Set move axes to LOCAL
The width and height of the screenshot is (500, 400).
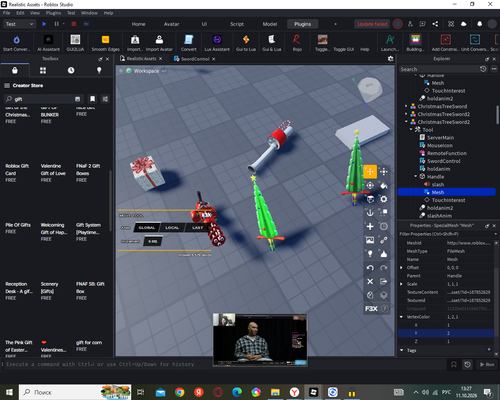point(172,228)
